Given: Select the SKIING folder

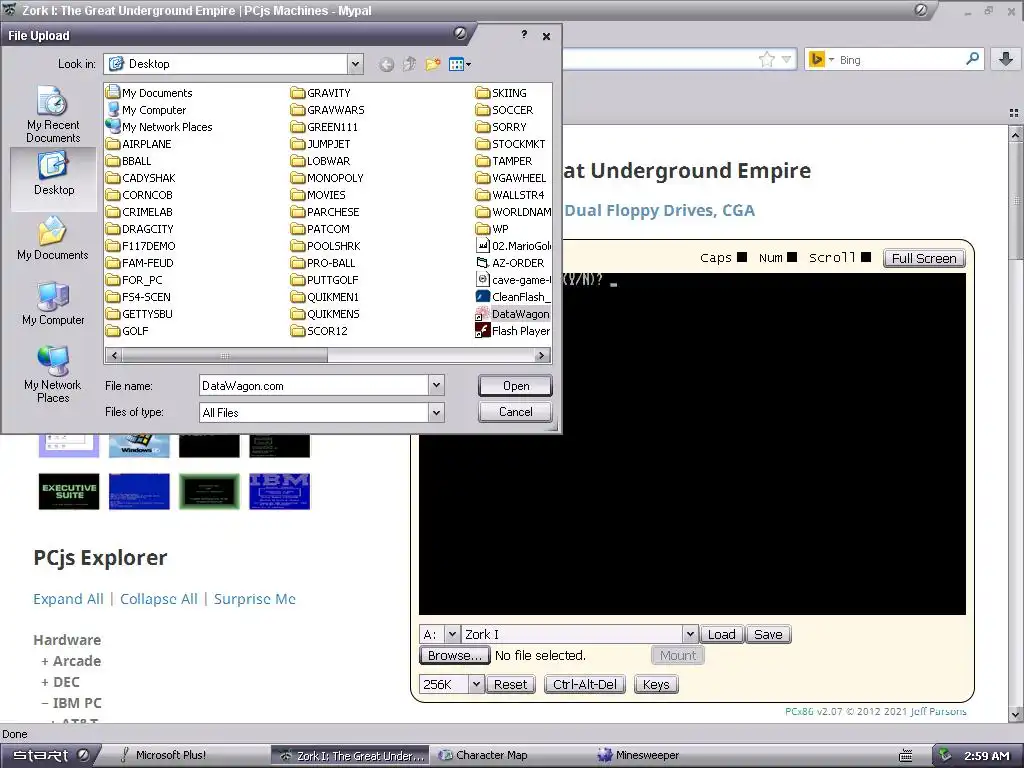Looking at the screenshot, I should 502,93.
